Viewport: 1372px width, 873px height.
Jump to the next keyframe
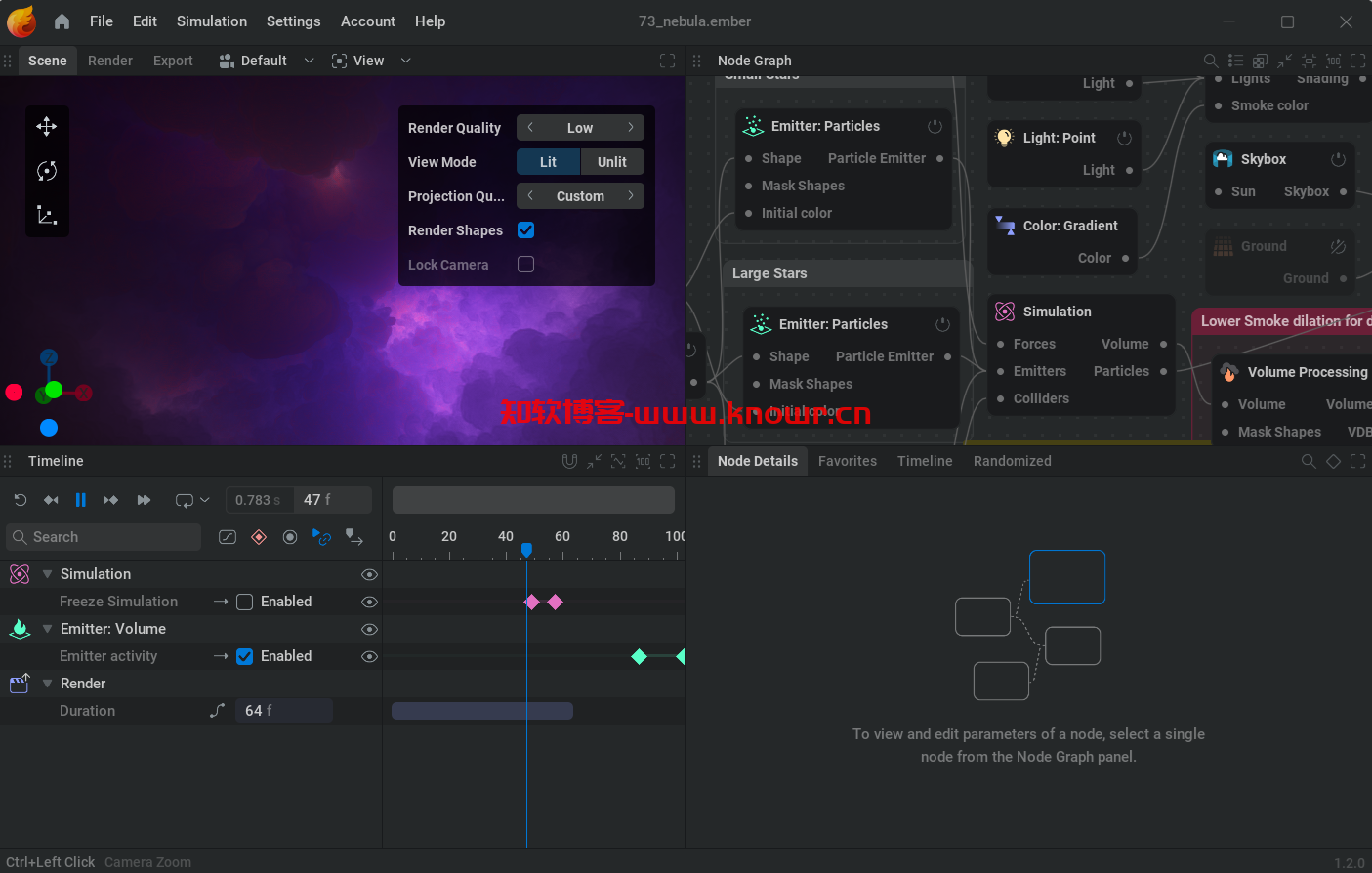pyautogui.click(x=111, y=500)
